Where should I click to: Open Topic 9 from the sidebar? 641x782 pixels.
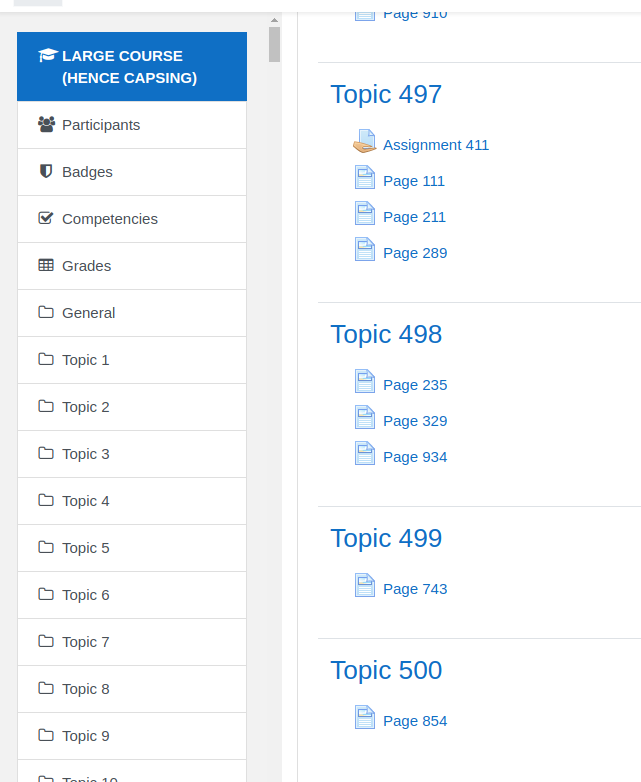[x=132, y=736]
